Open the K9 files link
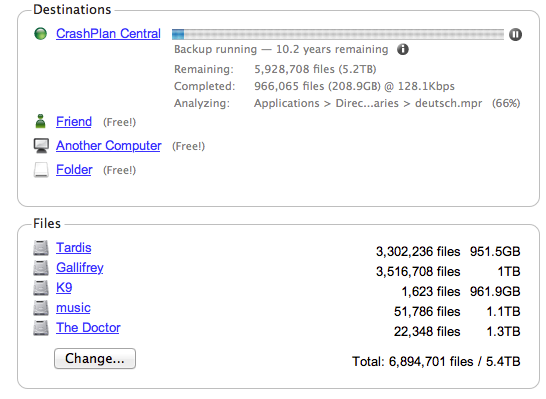The height and width of the screenshot is (399, 546). click(x=64, y=288)
